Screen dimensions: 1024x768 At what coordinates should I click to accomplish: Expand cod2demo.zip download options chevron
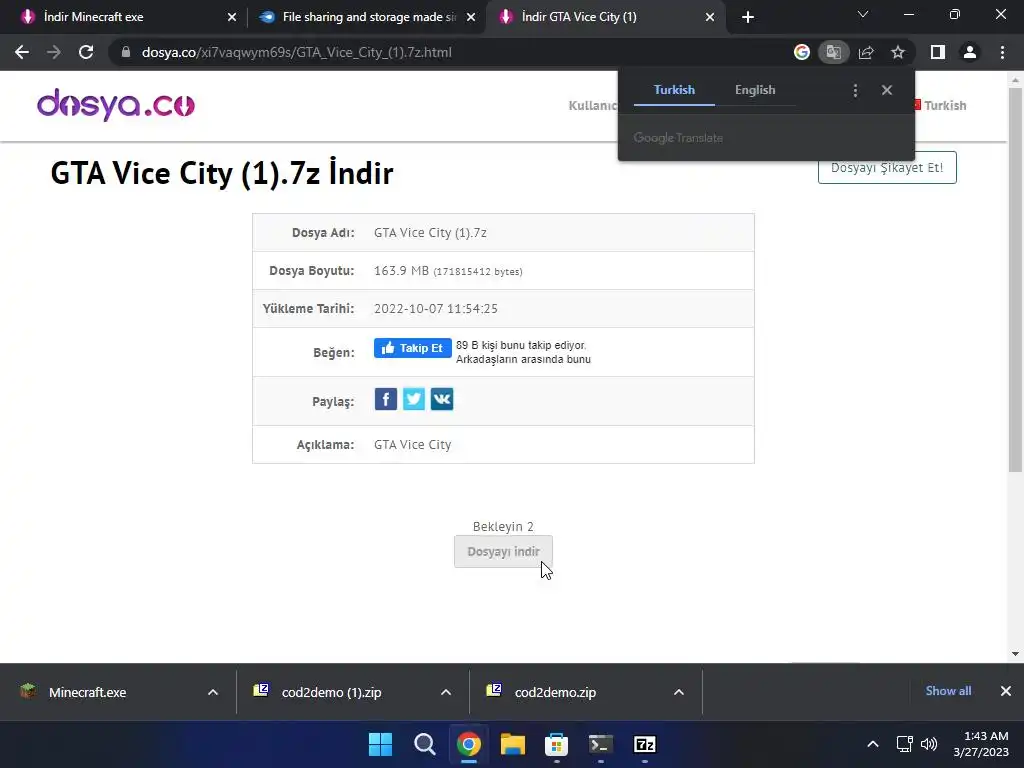click(x=679, y=692)
